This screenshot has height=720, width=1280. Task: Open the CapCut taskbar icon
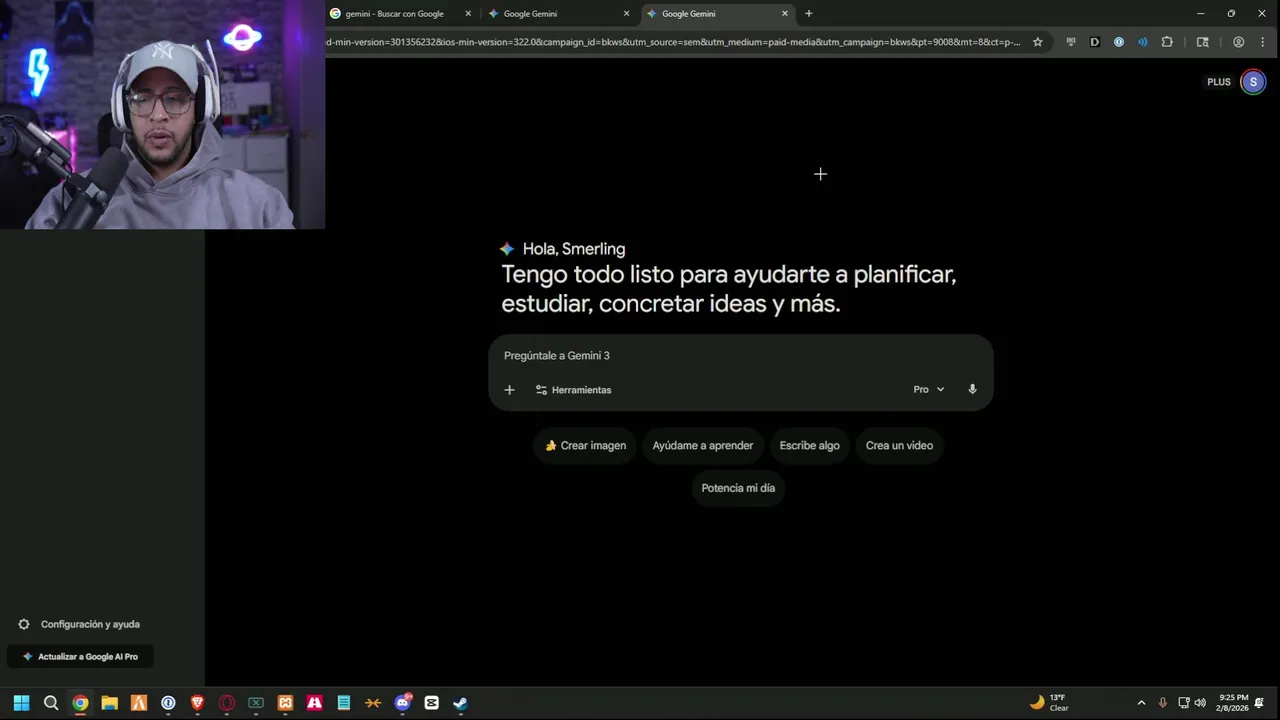coord(431,703)
